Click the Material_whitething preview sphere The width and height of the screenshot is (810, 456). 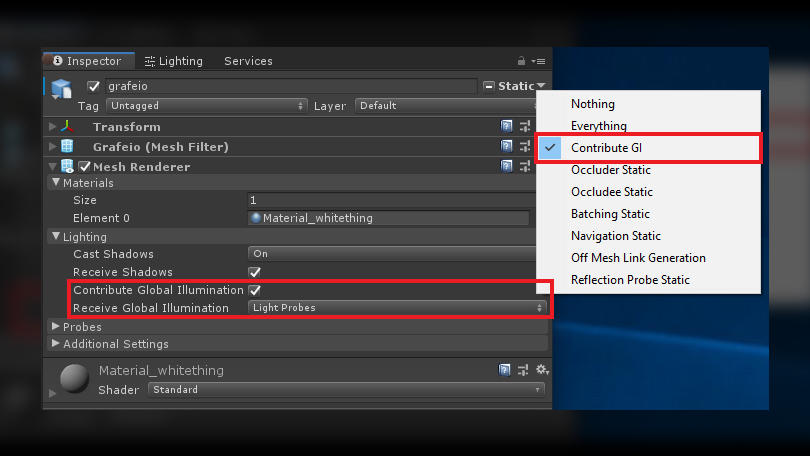pyautogui.click(x=74, y=379)
